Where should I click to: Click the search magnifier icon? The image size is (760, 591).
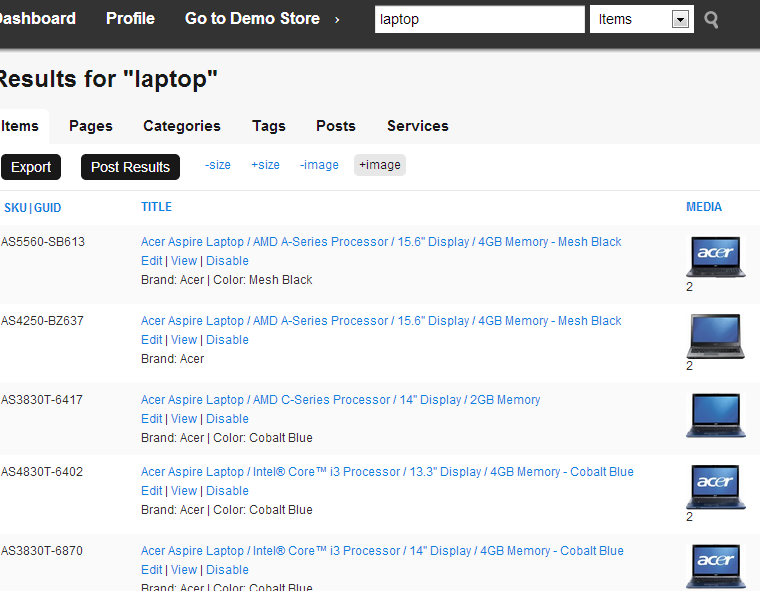point(711,20)
